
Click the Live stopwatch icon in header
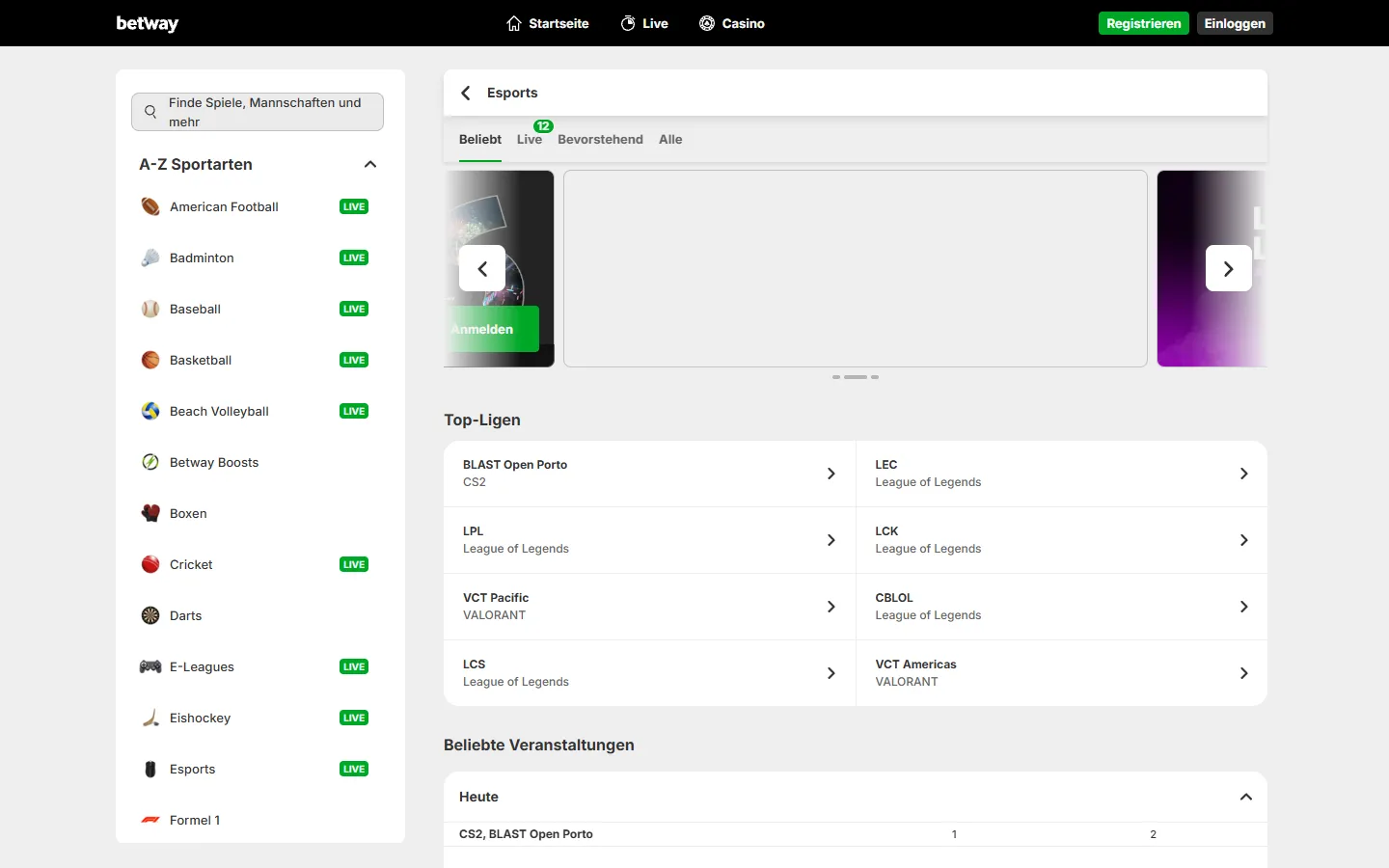click(x=628, y=23)
